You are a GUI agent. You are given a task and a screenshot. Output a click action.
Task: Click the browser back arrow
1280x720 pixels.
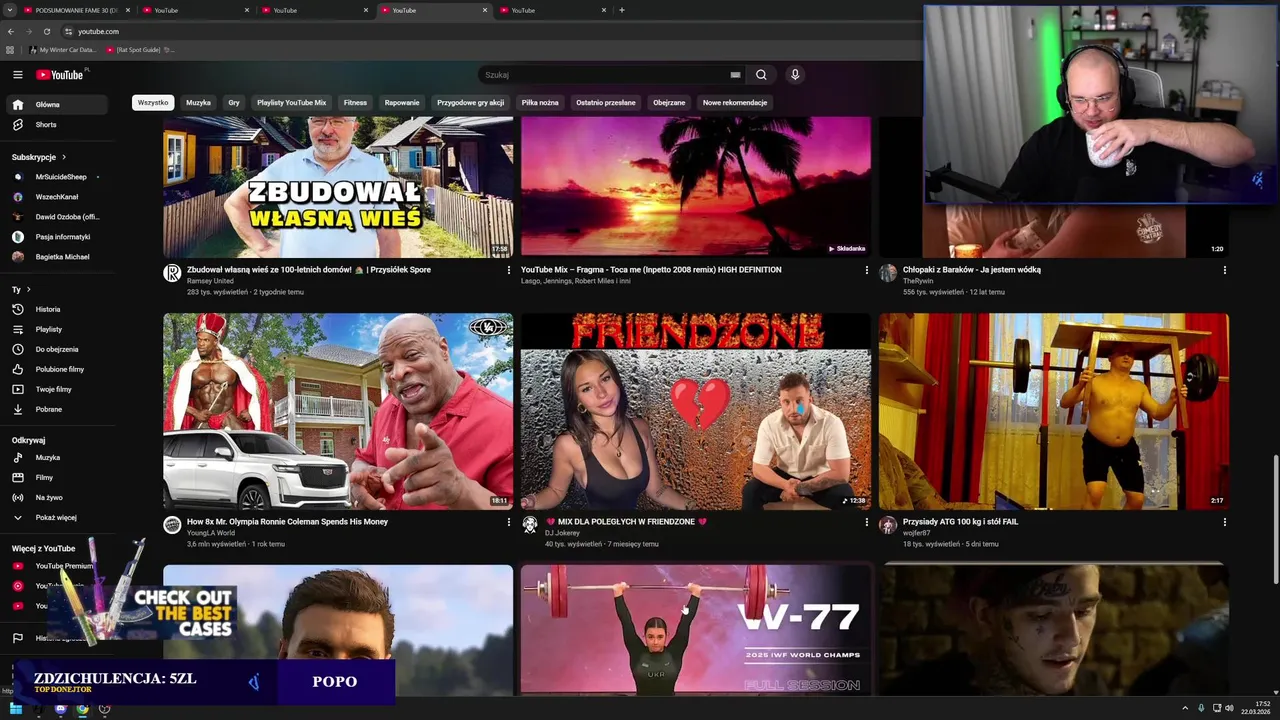[x=11, y=31]
